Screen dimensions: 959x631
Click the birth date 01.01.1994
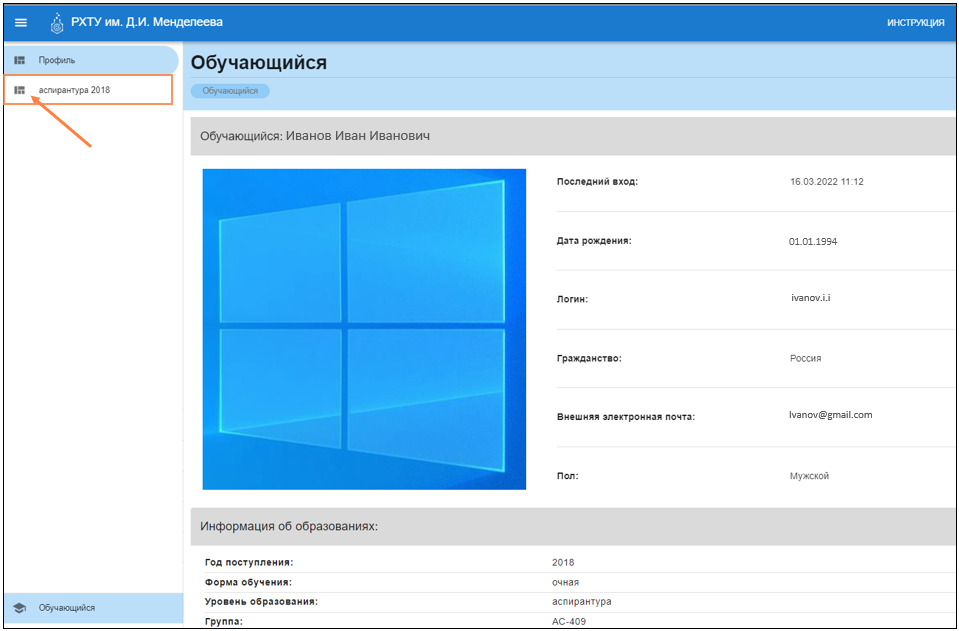813,241
